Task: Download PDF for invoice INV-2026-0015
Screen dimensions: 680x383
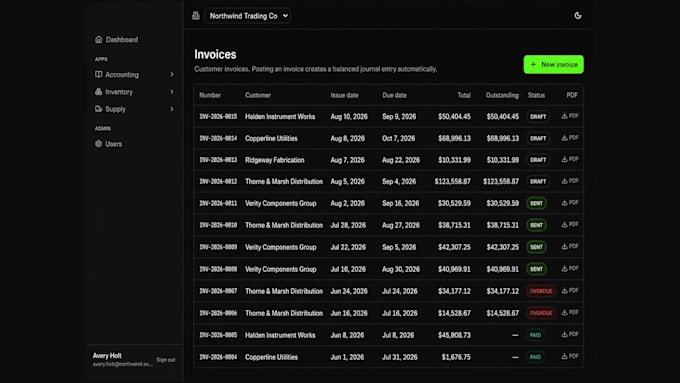Action: click(570, 116)
